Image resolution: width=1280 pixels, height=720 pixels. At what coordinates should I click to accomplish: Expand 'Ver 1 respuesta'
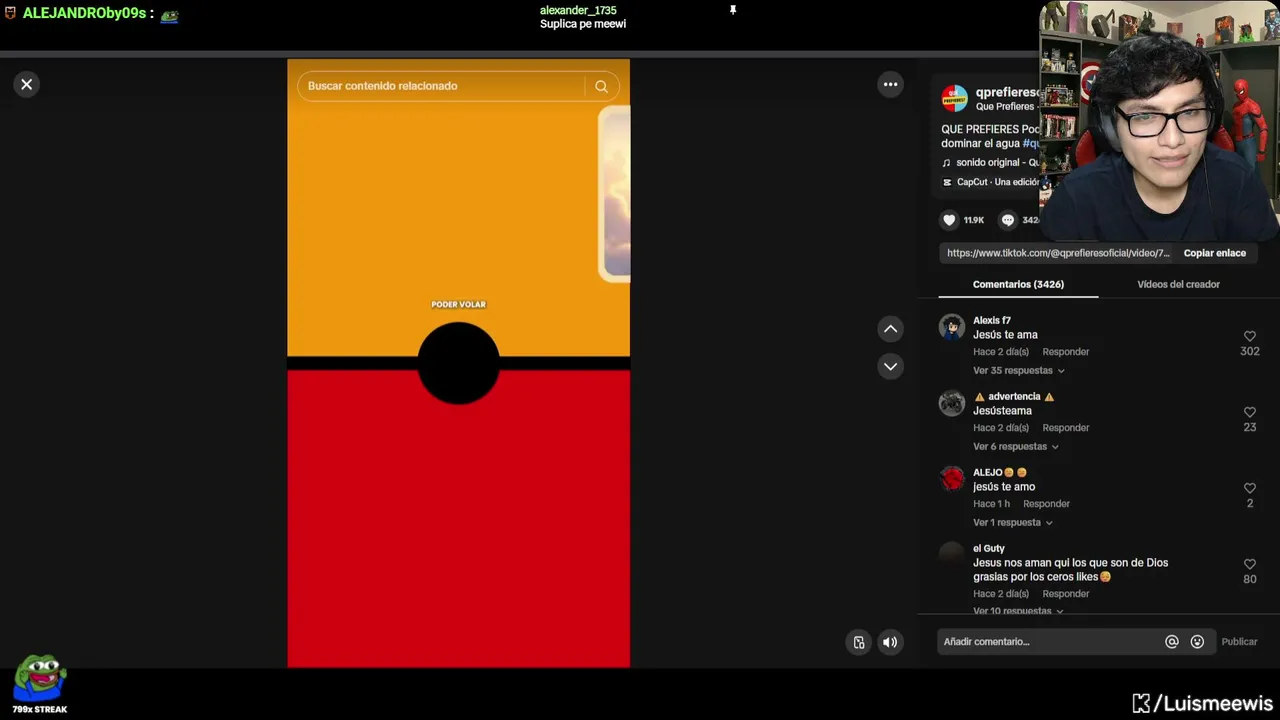(x=1012, y=523)
